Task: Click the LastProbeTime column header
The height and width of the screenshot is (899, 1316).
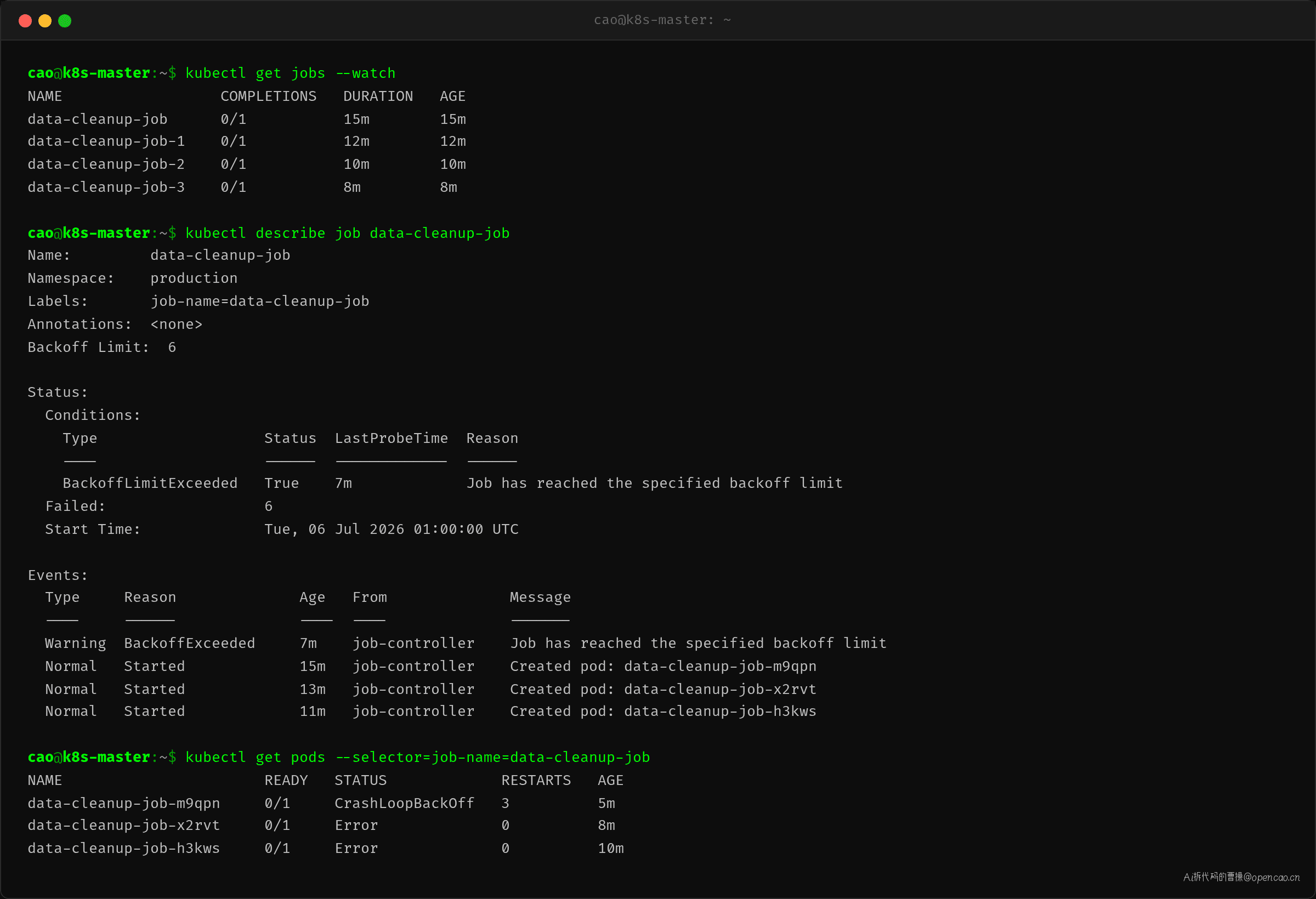Action: (392, 438)
